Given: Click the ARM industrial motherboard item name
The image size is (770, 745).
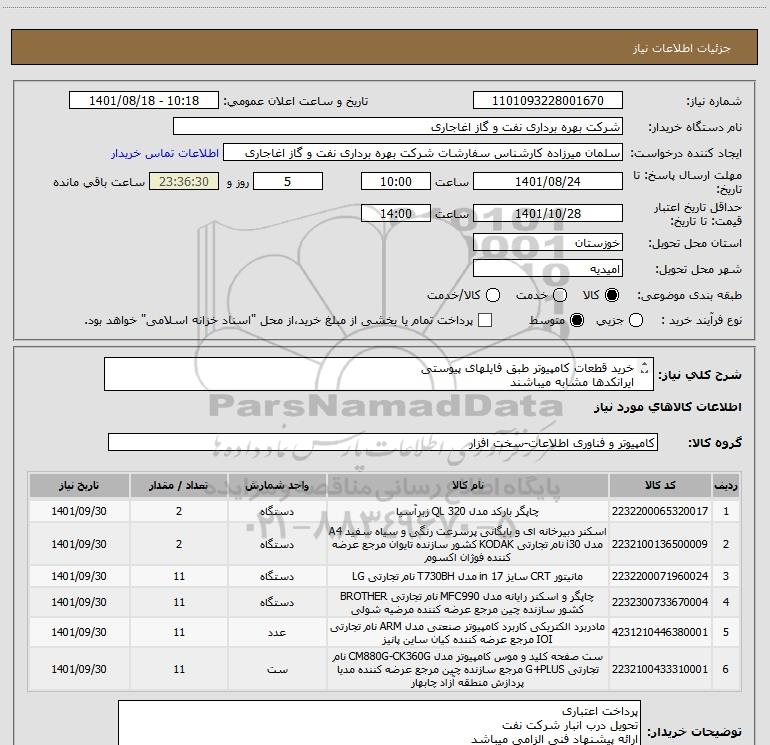Looking at the screenshot, I should (x=468, y=633).
